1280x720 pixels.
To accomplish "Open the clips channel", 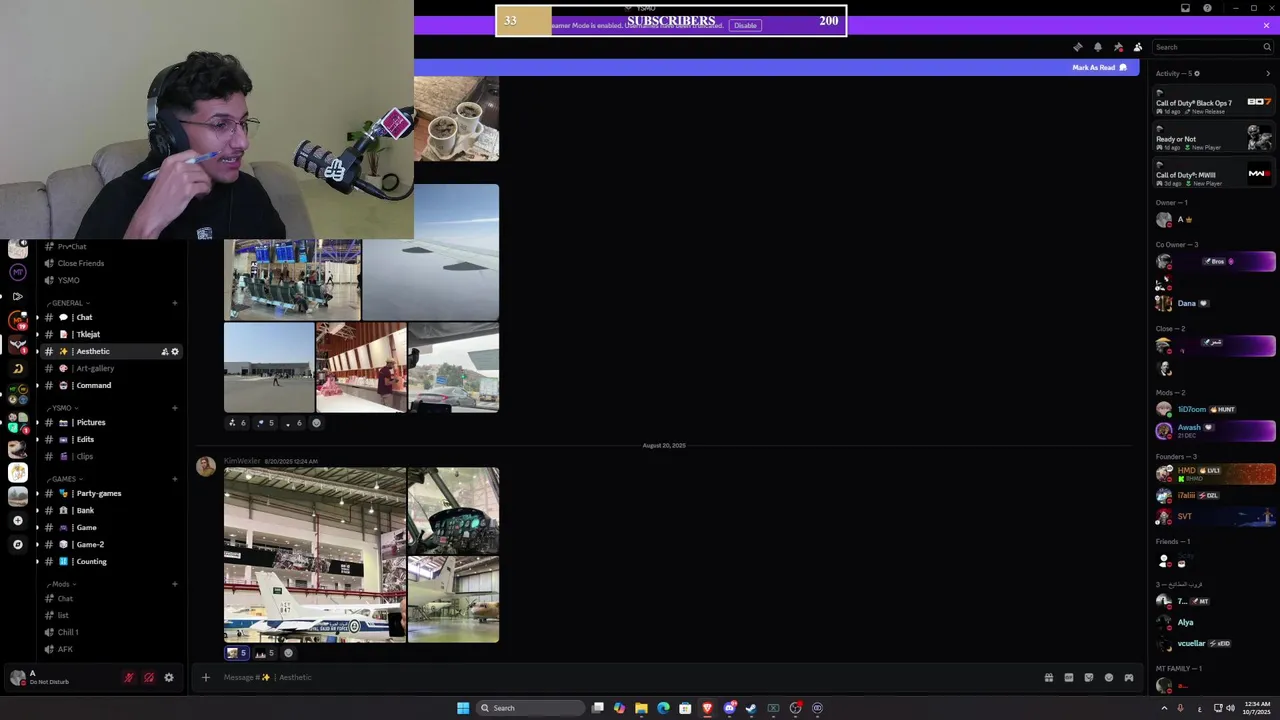I will [110, 456].
